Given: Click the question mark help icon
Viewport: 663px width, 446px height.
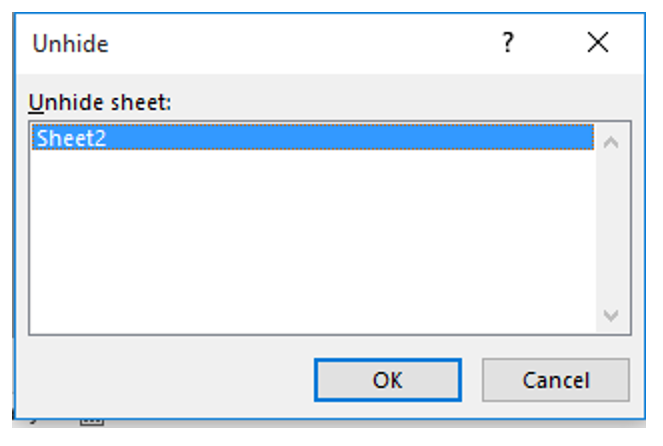Looking at the screenshot, I should [508, 43].
